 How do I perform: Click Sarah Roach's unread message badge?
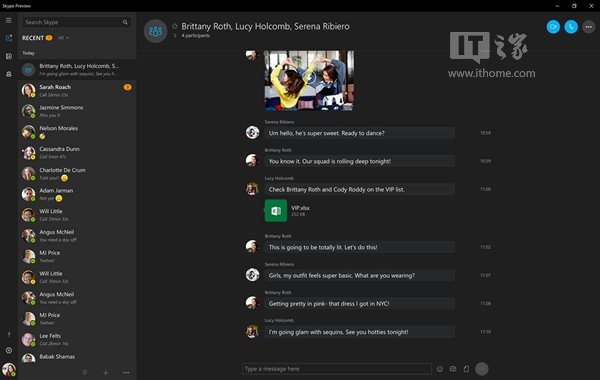[127, 87]
